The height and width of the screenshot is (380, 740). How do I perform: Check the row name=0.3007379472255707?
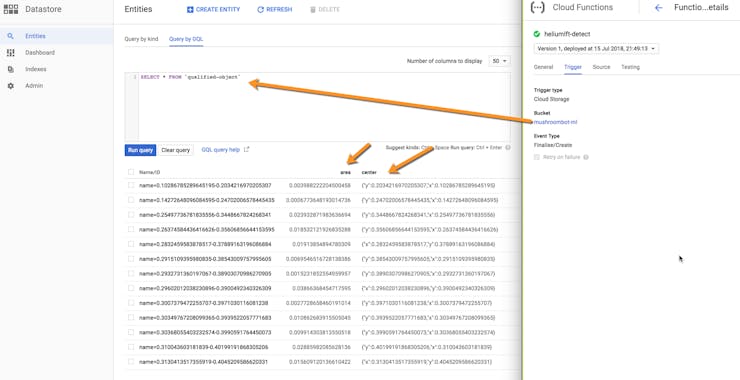131,303
